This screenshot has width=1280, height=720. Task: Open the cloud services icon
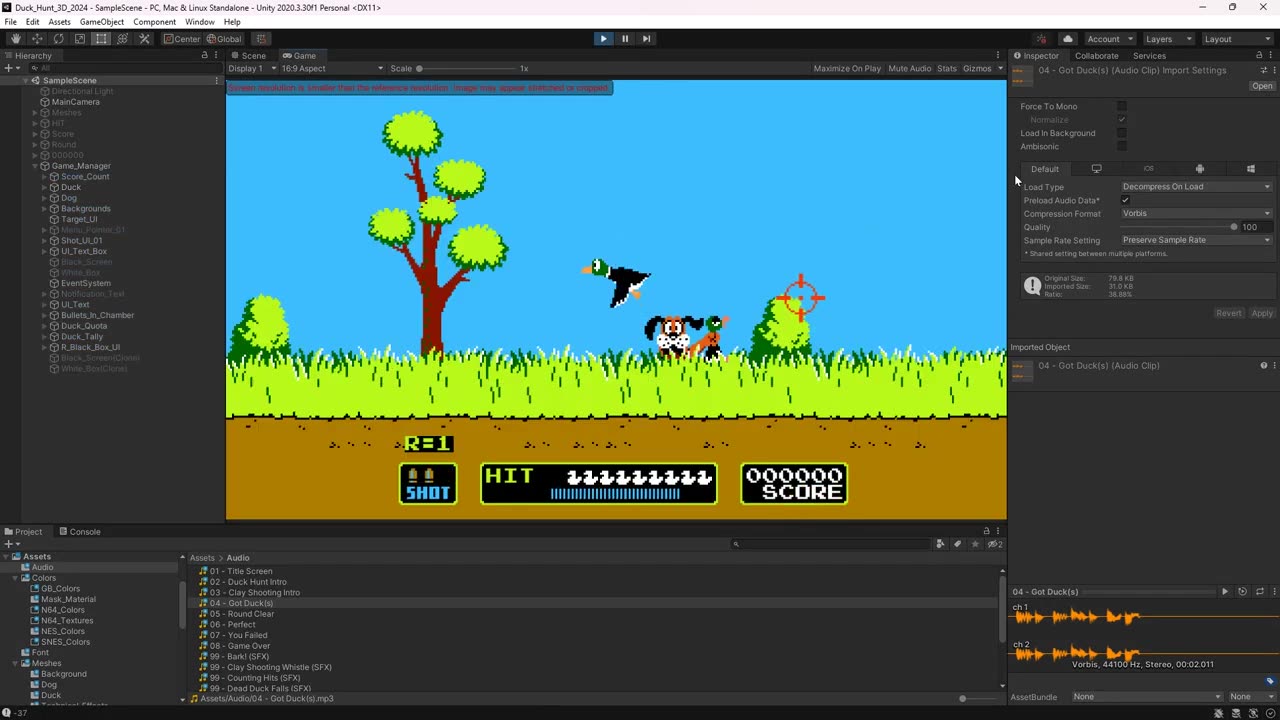tap(1068, 39)
